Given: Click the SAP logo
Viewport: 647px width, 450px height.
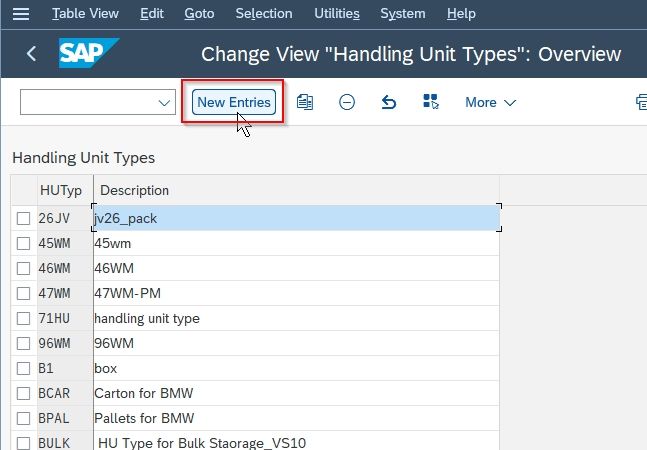Looking at the screenshot, I should point(89,53).
